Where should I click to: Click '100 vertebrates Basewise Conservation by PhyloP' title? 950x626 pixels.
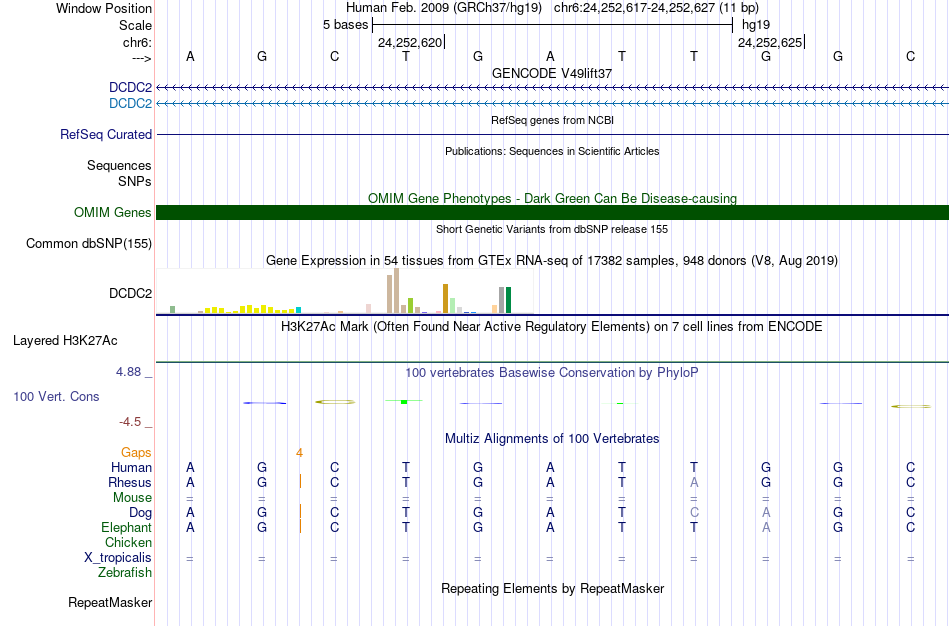(x=552, y=373)
